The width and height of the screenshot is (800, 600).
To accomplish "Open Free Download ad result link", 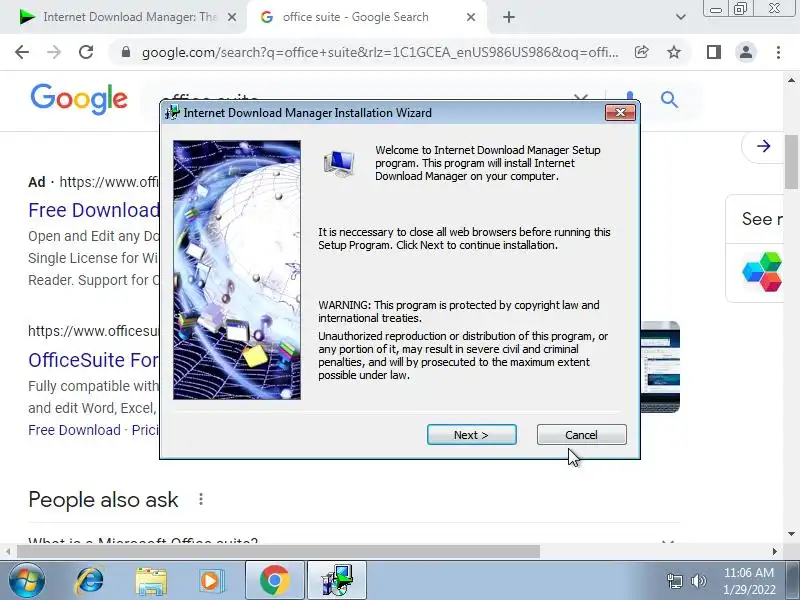I will click(94, 210).
